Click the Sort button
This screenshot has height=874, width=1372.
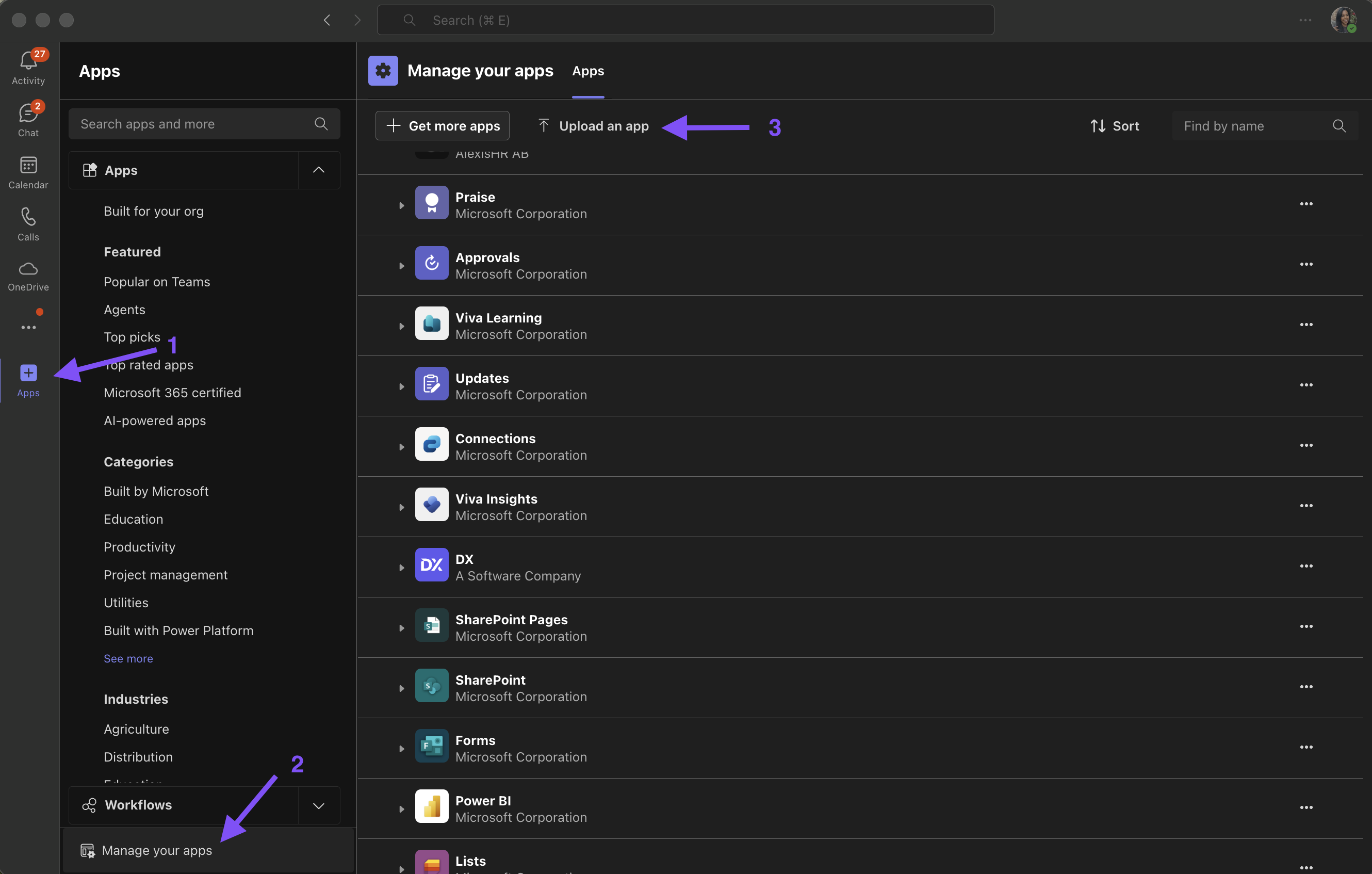coord(1114,126)
